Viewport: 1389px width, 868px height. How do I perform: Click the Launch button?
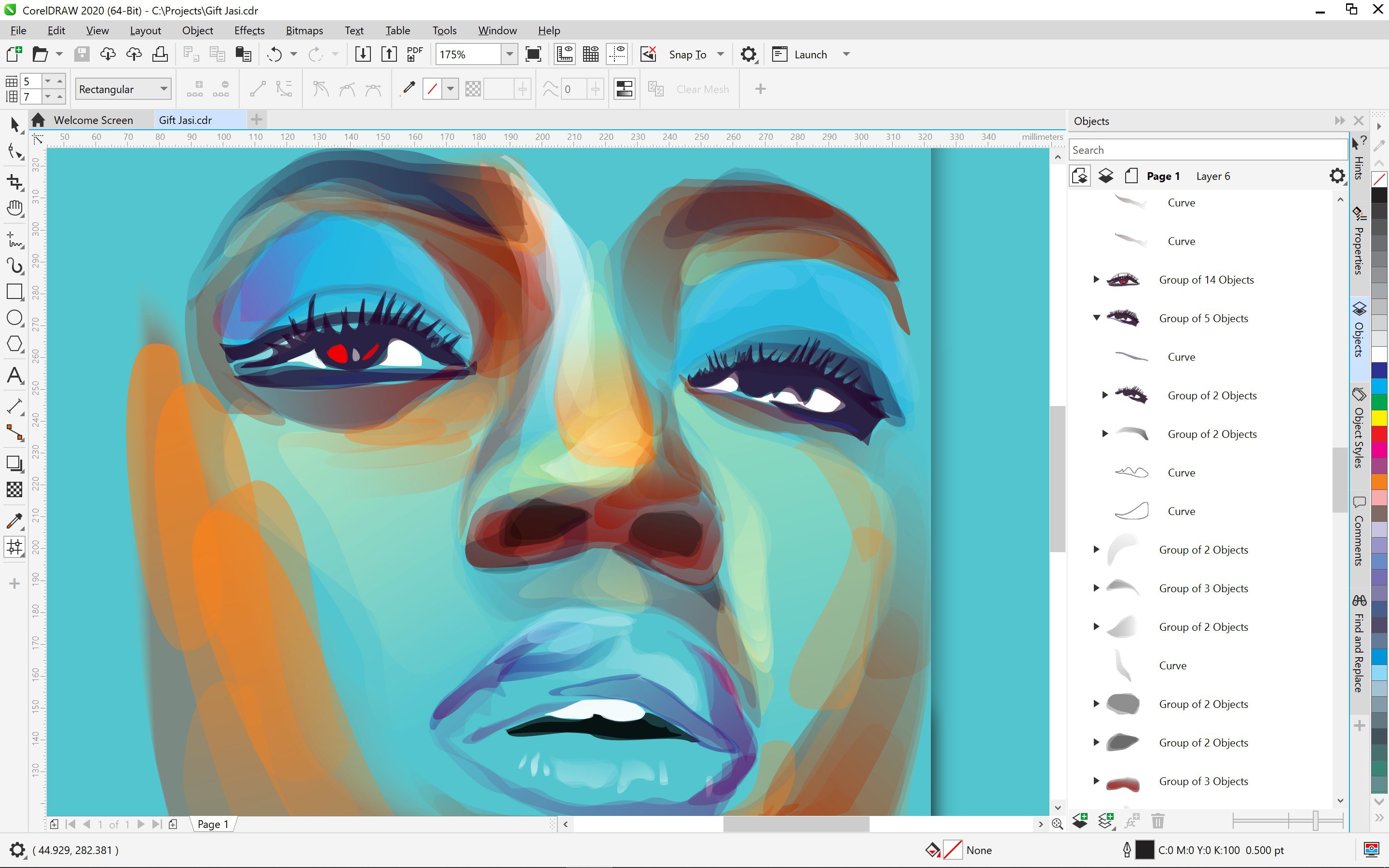800,54
